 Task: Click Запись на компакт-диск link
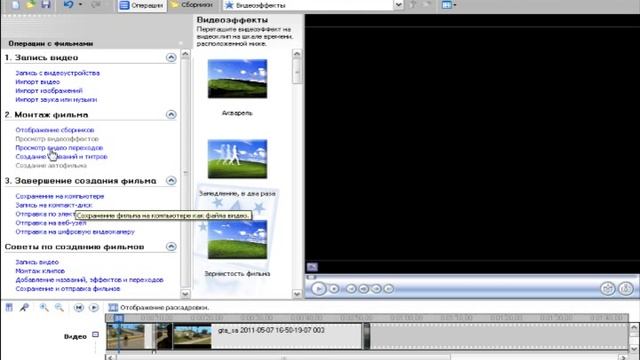click(54, 205)
